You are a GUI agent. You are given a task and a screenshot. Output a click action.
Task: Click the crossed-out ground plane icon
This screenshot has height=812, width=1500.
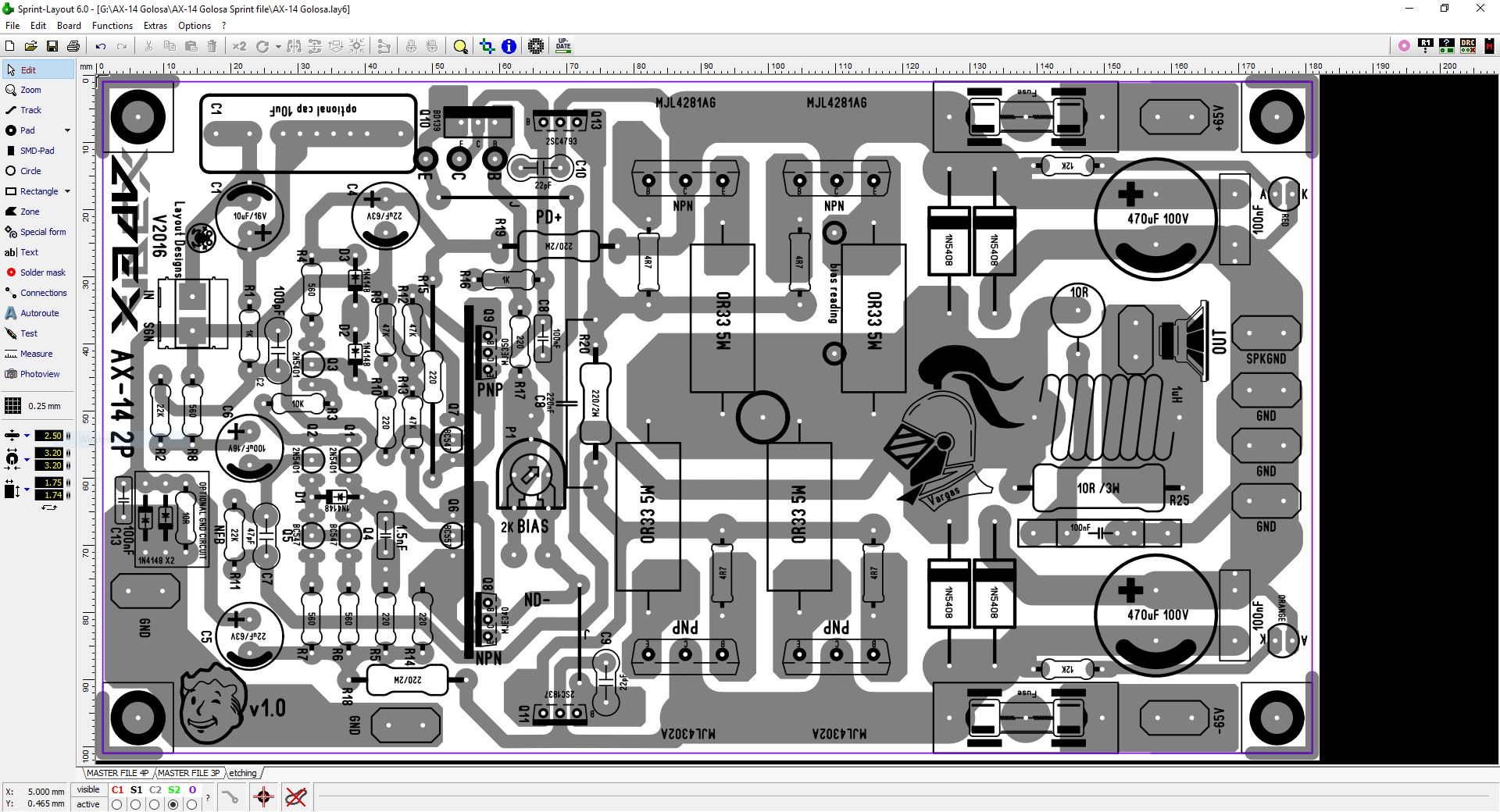(295, 797)
